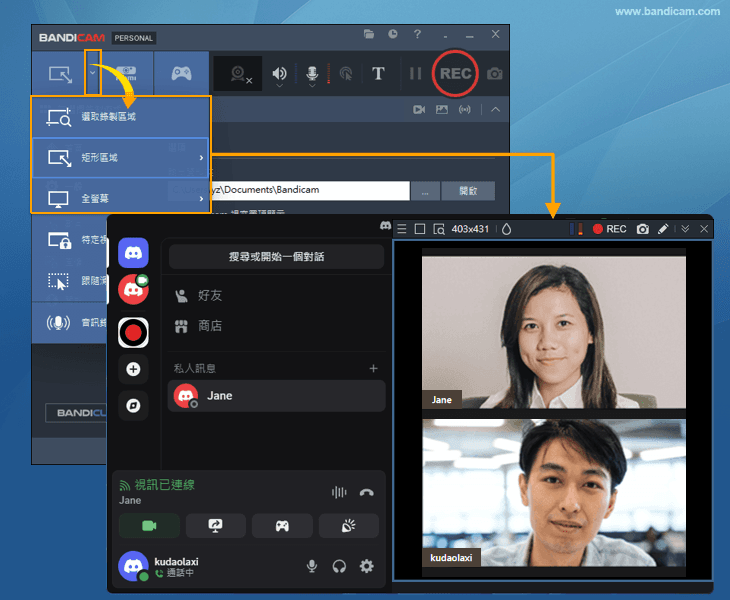Create new DM with plus beside 私人訊息

click(x=373, y=369)
